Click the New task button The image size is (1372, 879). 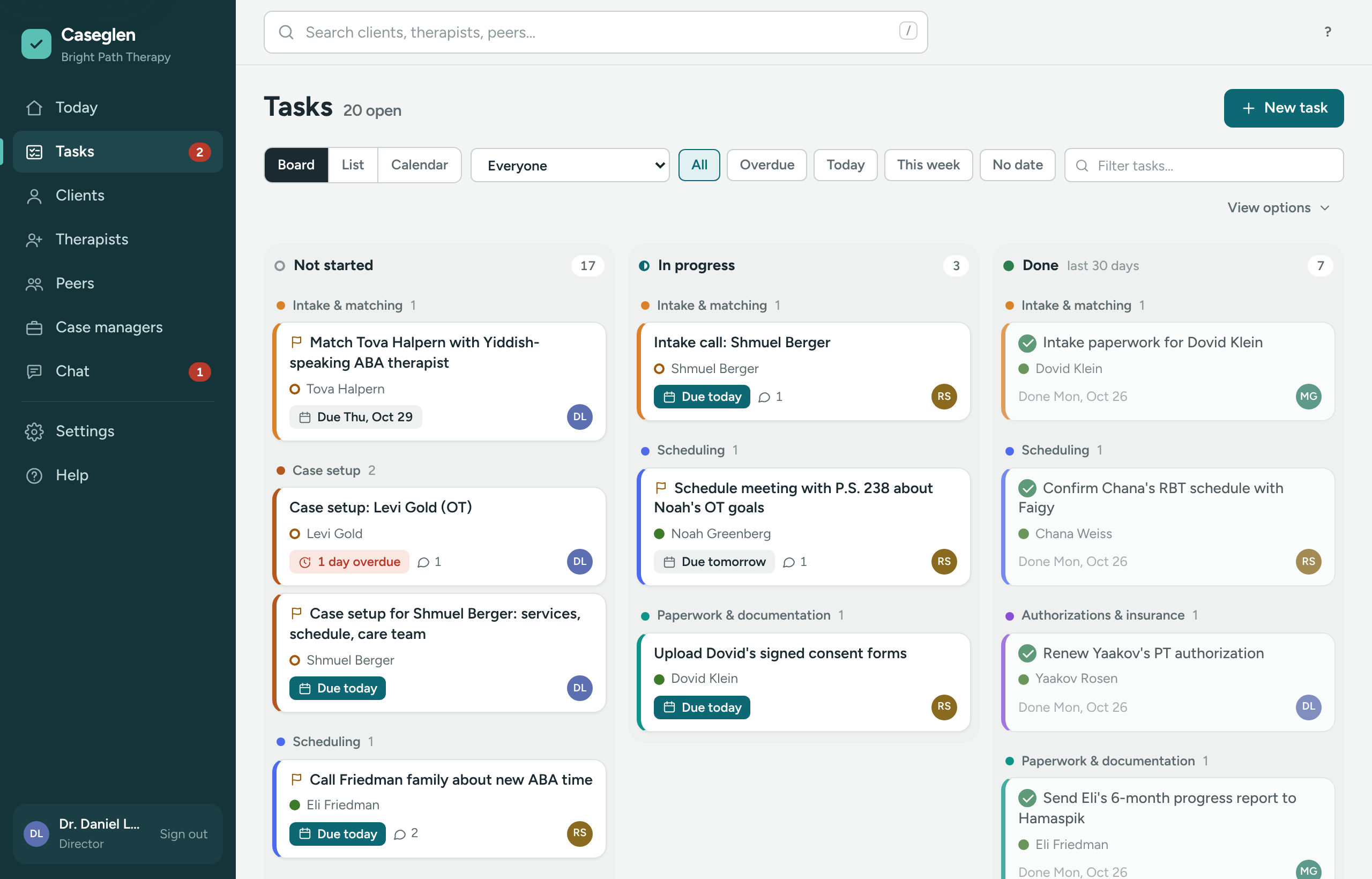coord(1284,108)
